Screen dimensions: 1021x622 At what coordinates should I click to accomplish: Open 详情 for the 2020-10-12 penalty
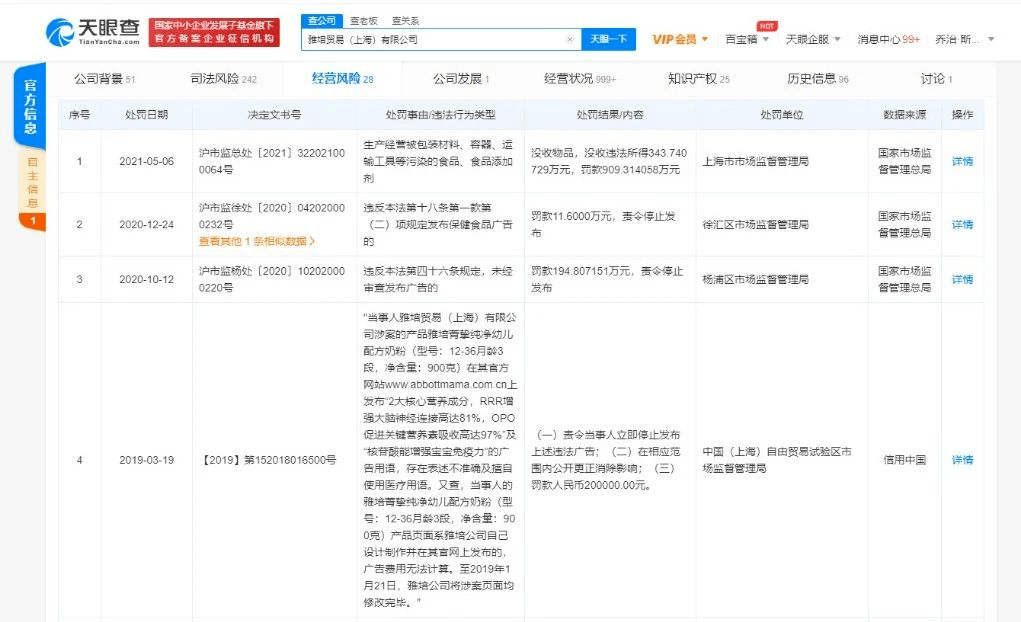[x=962, y=279]
